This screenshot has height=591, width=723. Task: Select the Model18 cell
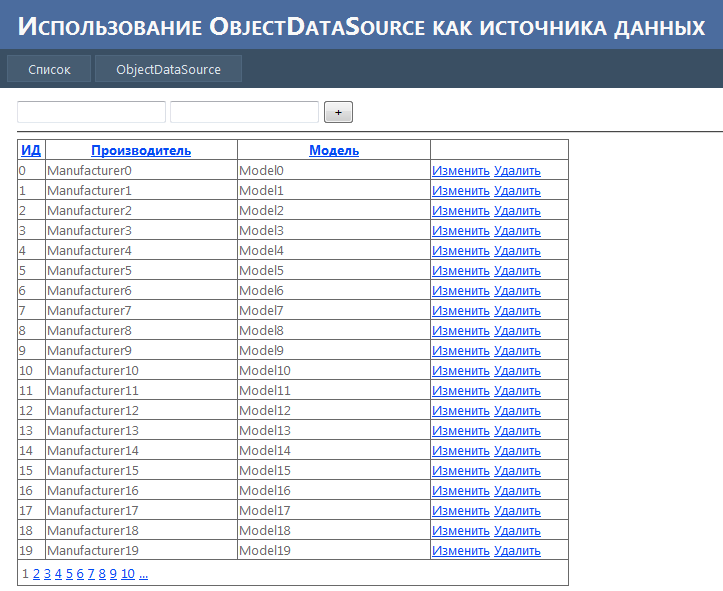coord(334,530)
